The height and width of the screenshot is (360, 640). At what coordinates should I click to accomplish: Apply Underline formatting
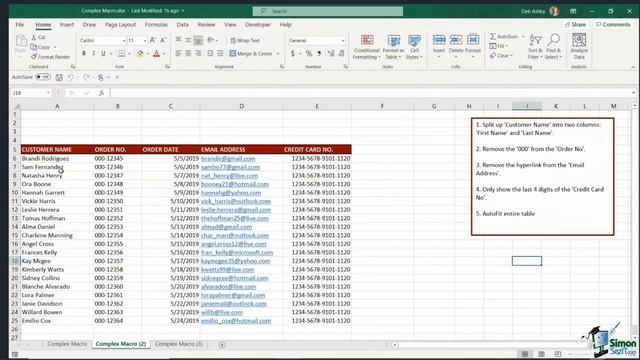click(x=103, y=53)
